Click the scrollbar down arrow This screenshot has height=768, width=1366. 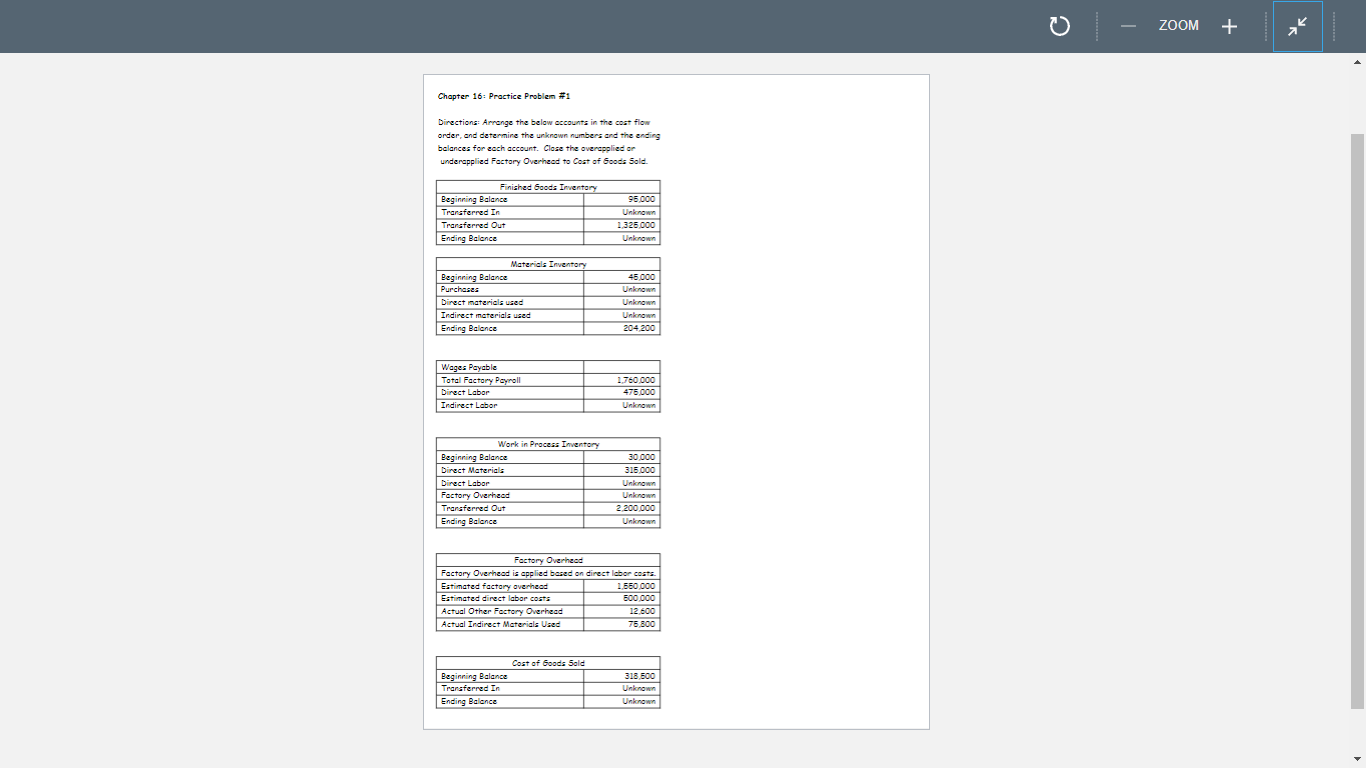[x=1358, y=758]
